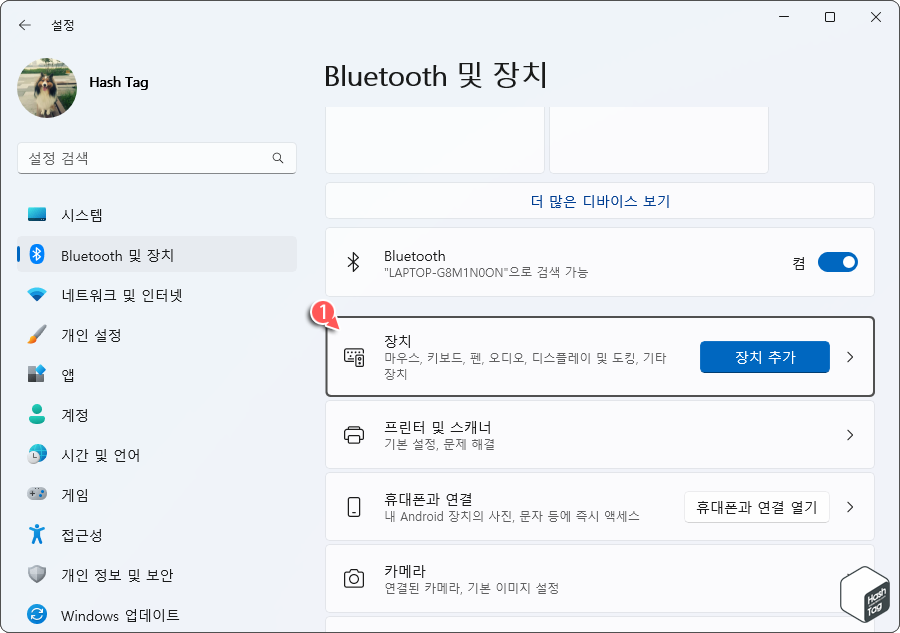Image resolution: width=900 pixels, height=633 pixels.
Task: Expand the 장치 row chevron
Action: [x=850, y=357]
